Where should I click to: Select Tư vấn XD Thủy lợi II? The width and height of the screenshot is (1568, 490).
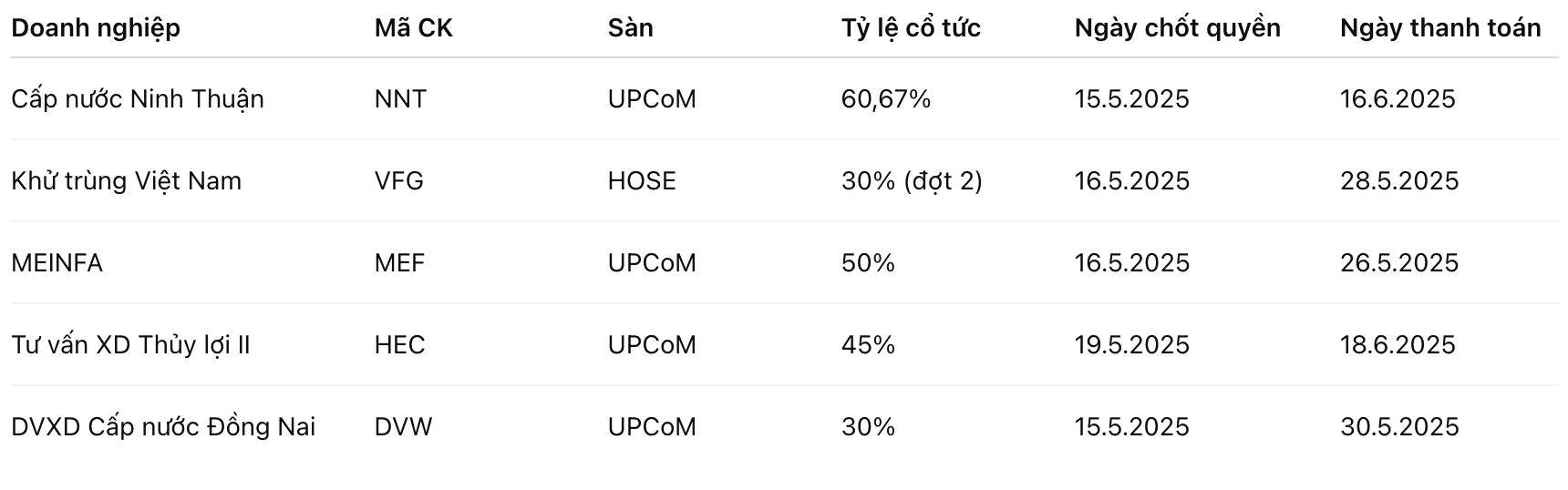click(x=130, y=344)
